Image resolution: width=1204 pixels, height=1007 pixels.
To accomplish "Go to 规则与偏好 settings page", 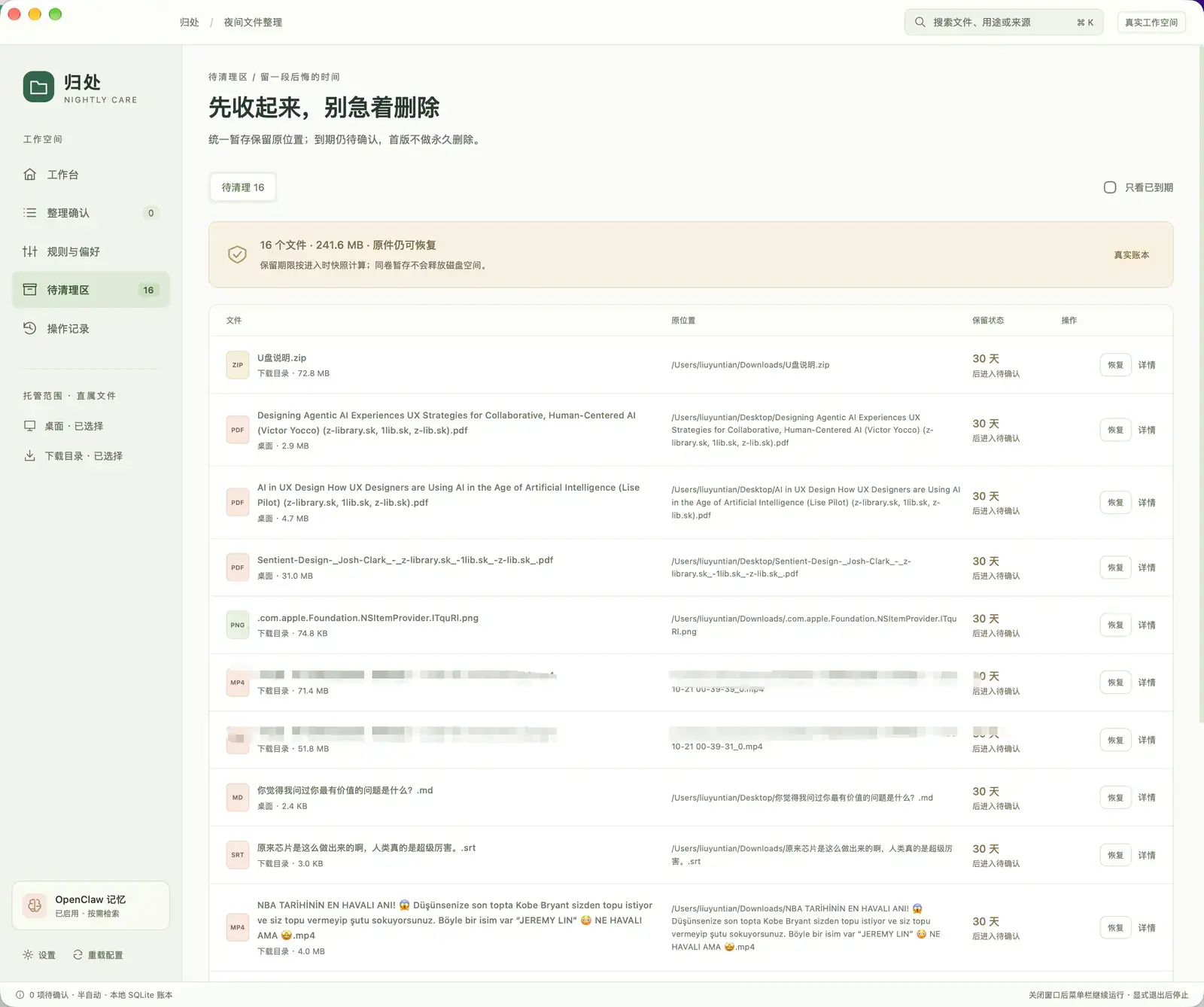I will click(90, 251).
